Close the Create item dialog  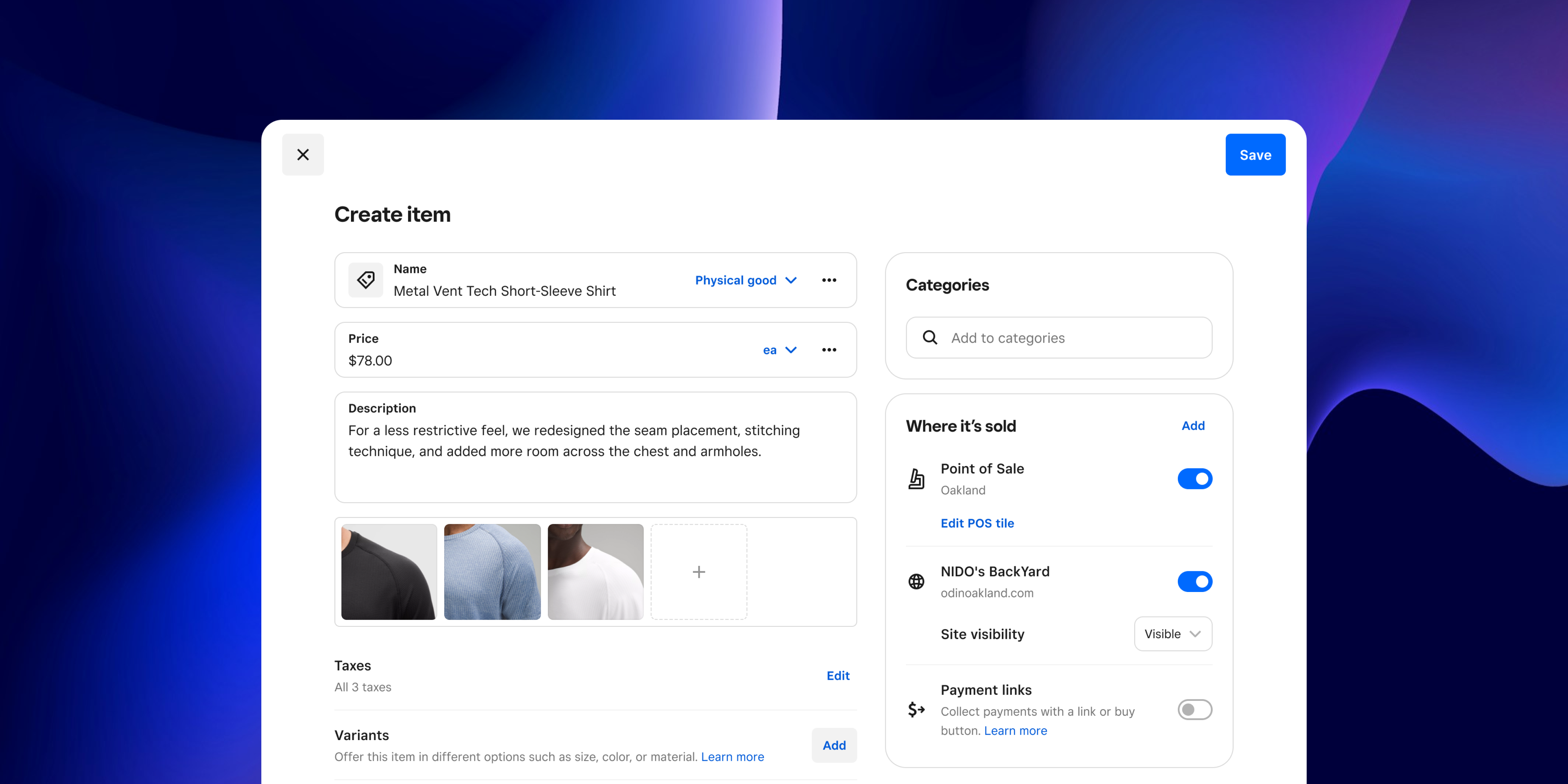302,155
